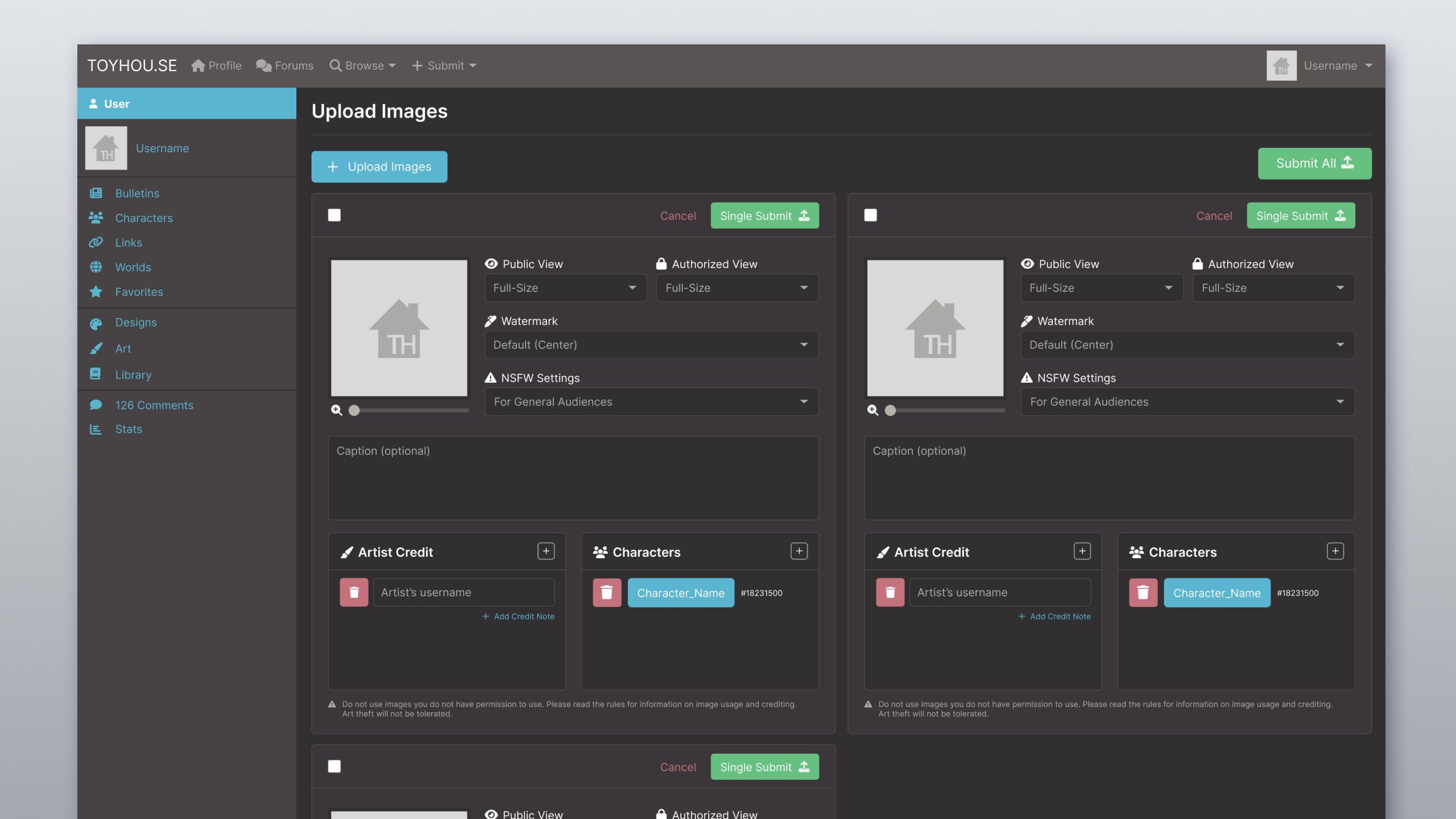The height and width of the screenshot is (819, 1456).
Task: Open the Submit menu
Action: (x=444, y=66)
